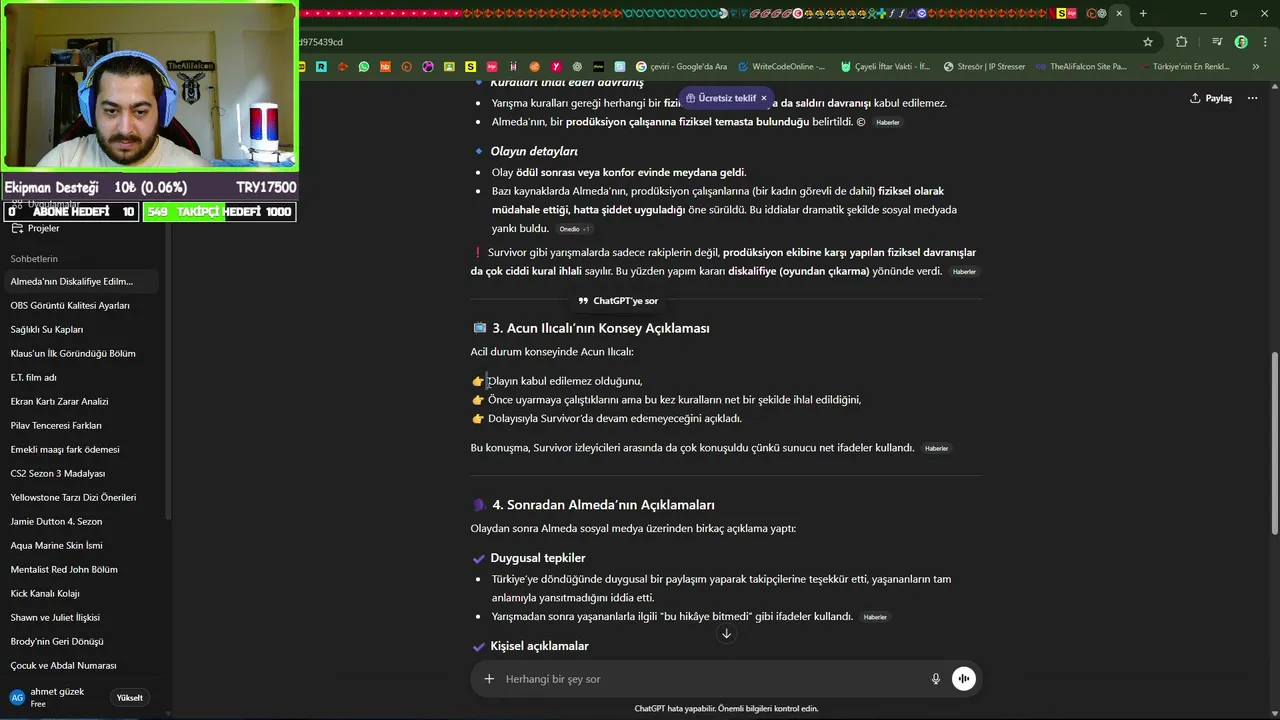Open the CS2 Sezon 3 Madalyası chat

pyautogui.click(x=80, y=473)
